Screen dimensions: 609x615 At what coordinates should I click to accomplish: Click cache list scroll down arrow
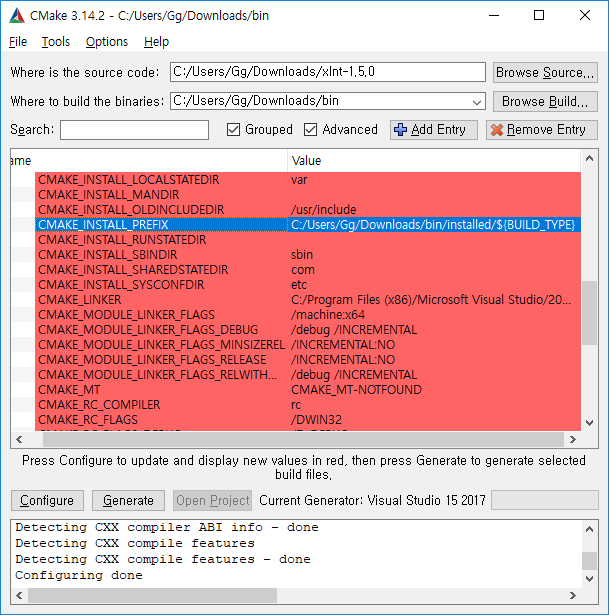pyautogui.click(x=589, y=422)
